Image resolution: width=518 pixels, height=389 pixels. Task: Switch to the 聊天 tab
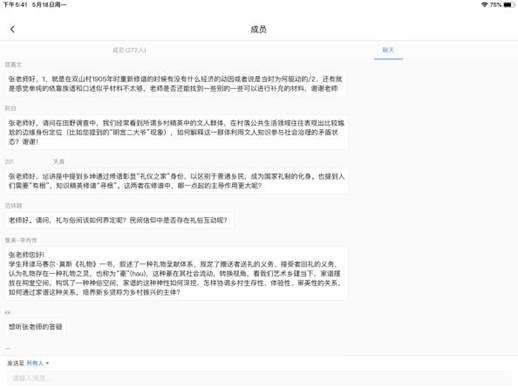pyautogui.click(x=388, y=50)
